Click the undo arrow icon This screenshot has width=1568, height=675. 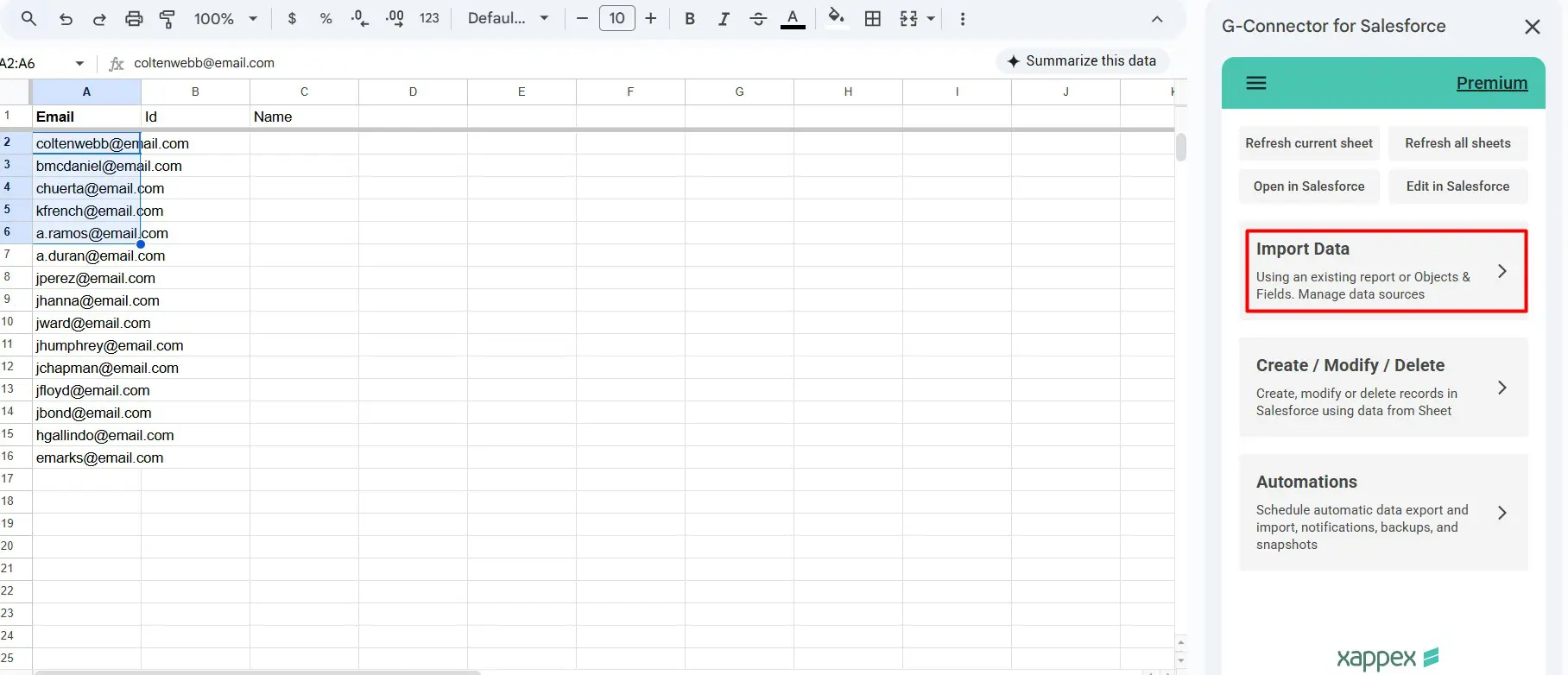(66, 18)
